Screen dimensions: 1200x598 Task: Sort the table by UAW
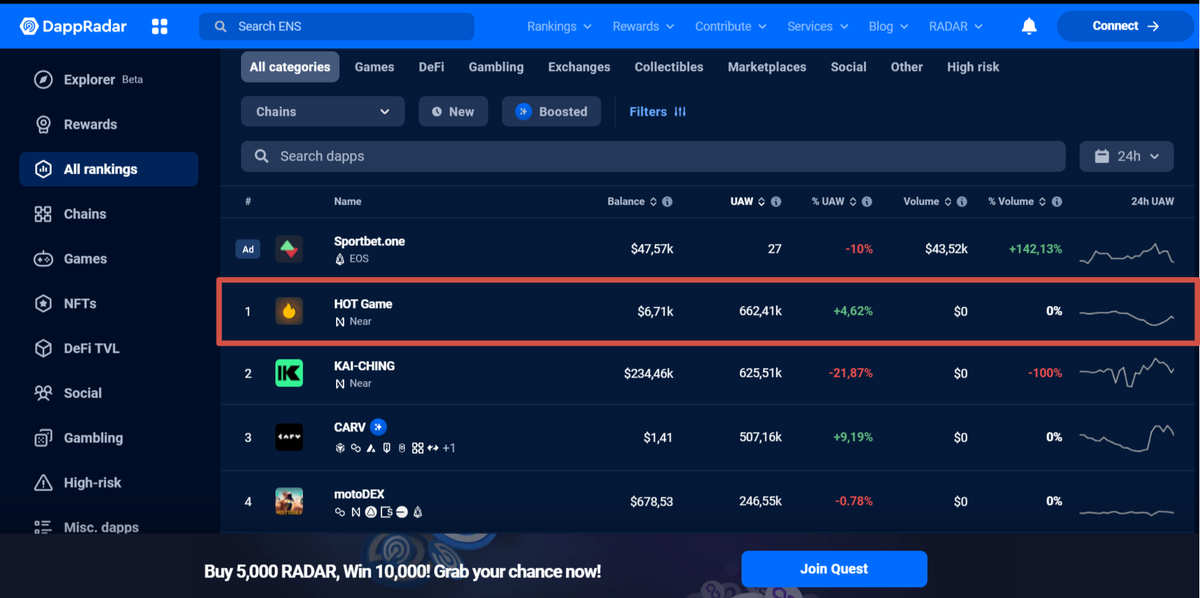[748, 201]
